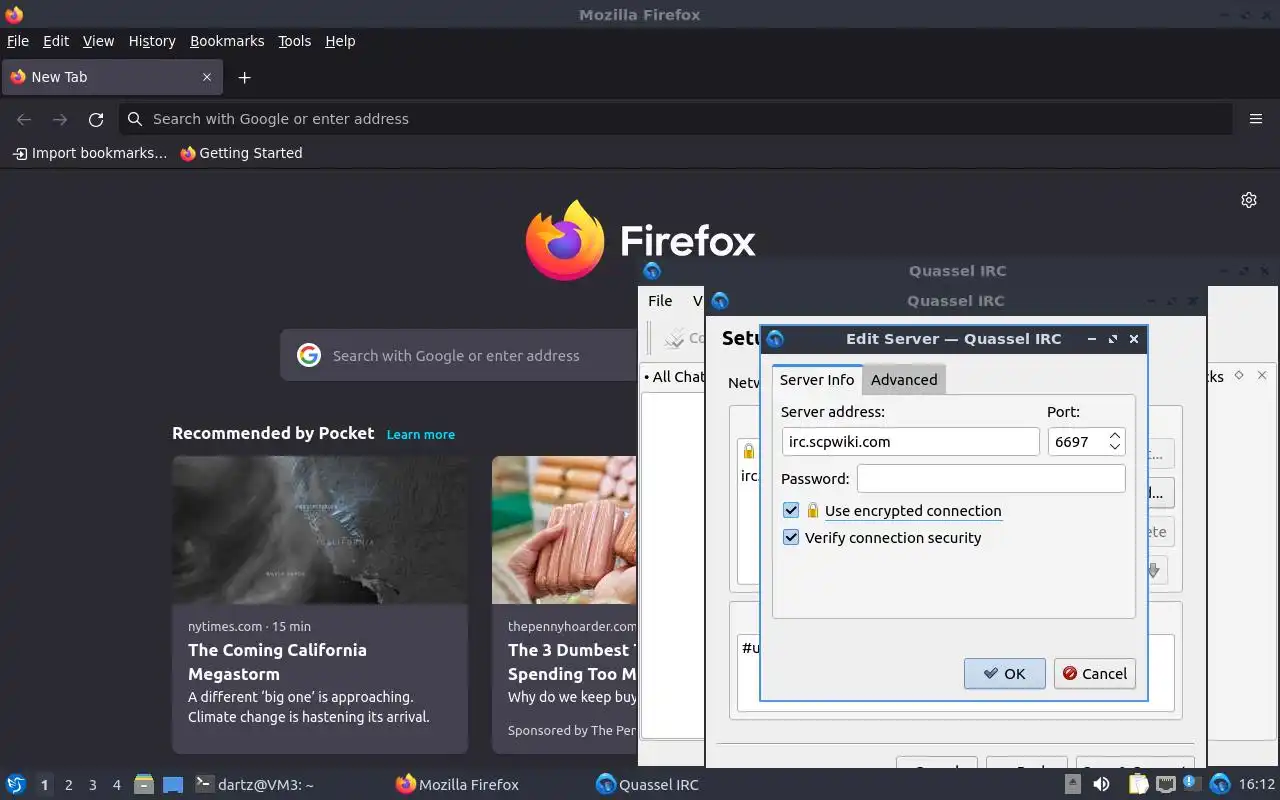Open the Firefox File menu

tap(18, 41)
